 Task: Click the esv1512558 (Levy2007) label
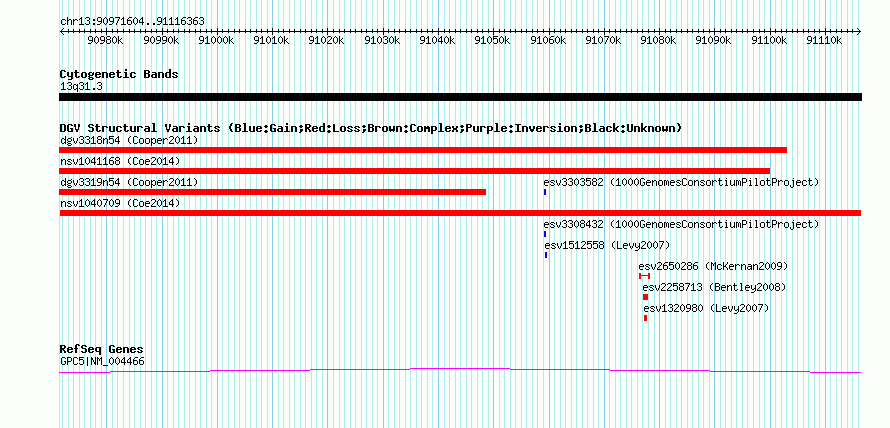(607, 245)
